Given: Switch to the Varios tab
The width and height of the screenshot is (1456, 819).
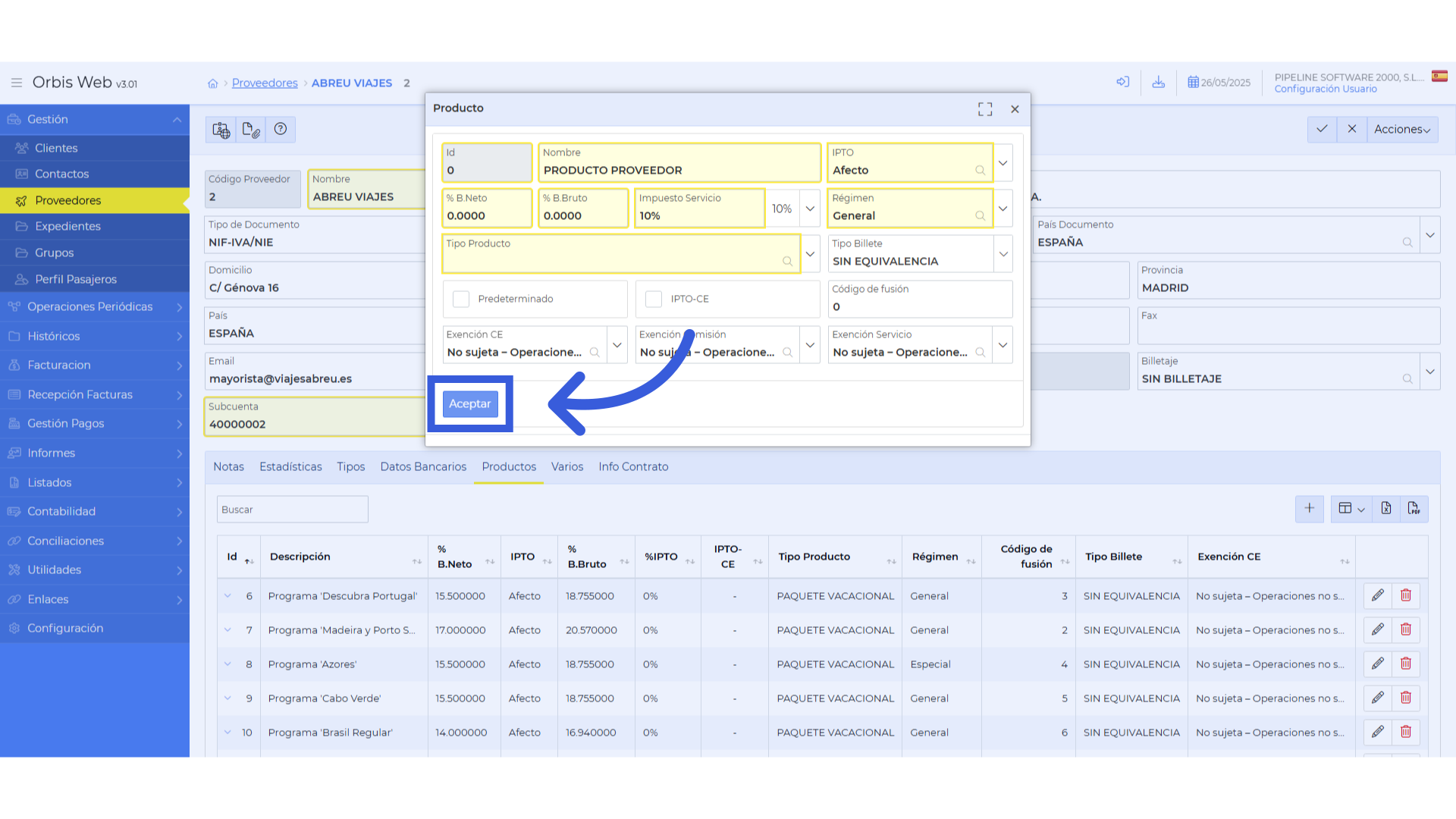Looking at the screenshot, I should point(567,466).
